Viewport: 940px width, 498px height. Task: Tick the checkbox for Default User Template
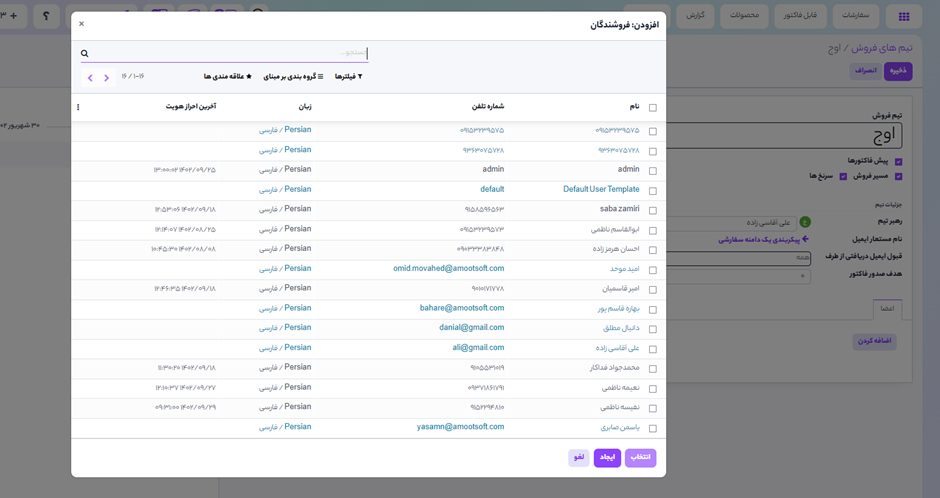[x=653, y=191]
